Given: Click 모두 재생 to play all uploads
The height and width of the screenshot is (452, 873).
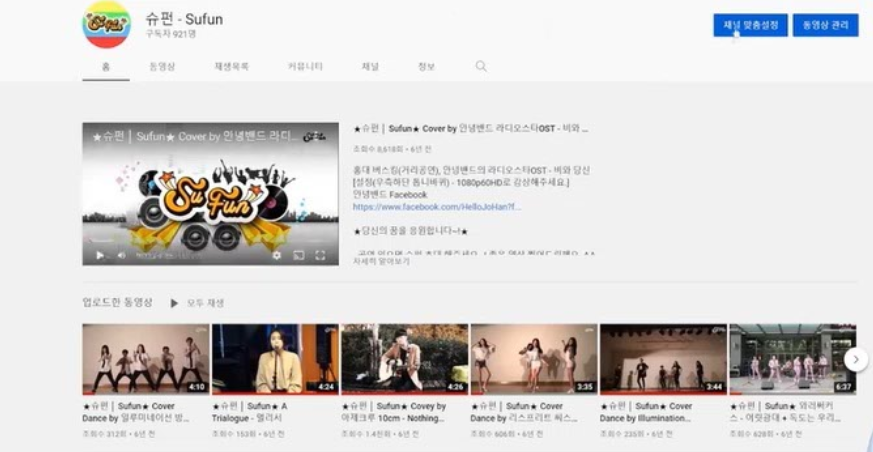Looking at the screenshot, I should click(x=205, y=303).
